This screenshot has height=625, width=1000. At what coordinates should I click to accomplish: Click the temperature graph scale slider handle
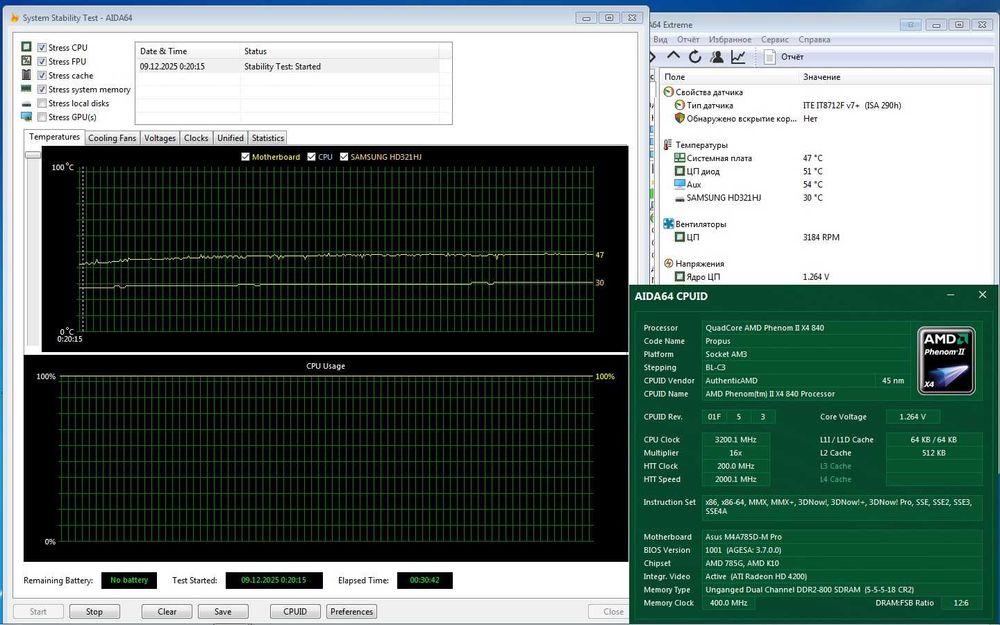click(33, 155)
